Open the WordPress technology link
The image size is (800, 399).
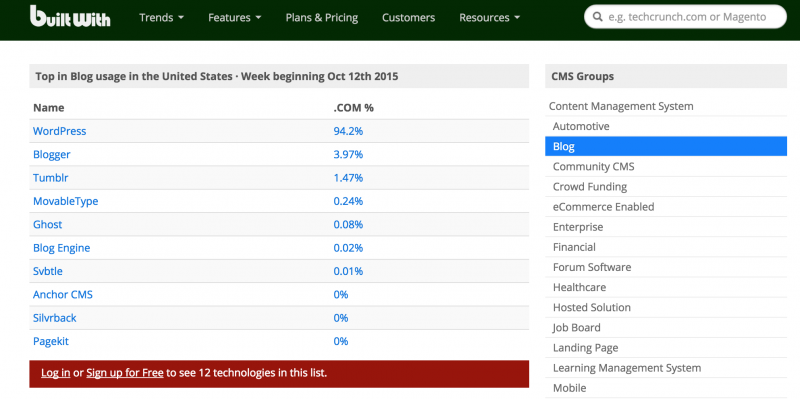tap(60, 131)
